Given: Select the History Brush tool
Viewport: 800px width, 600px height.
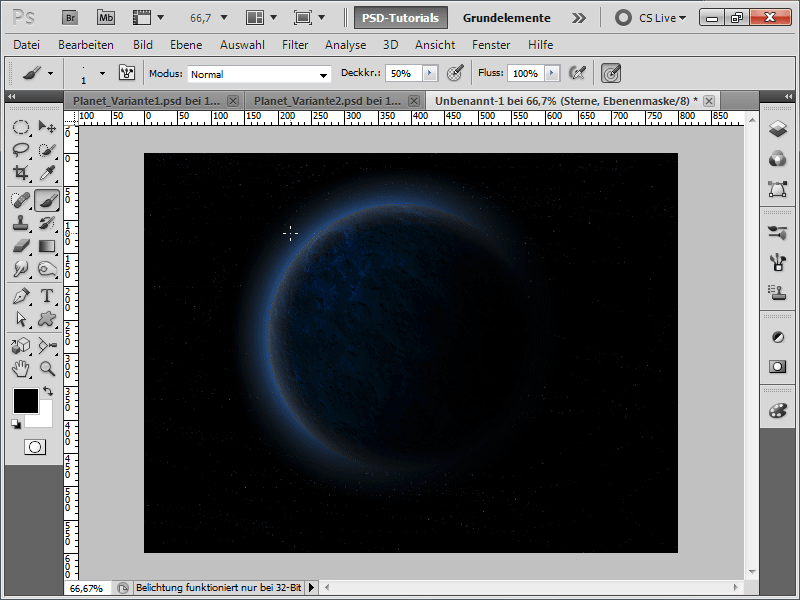Looking at the screenshot, I should point(47,223).
